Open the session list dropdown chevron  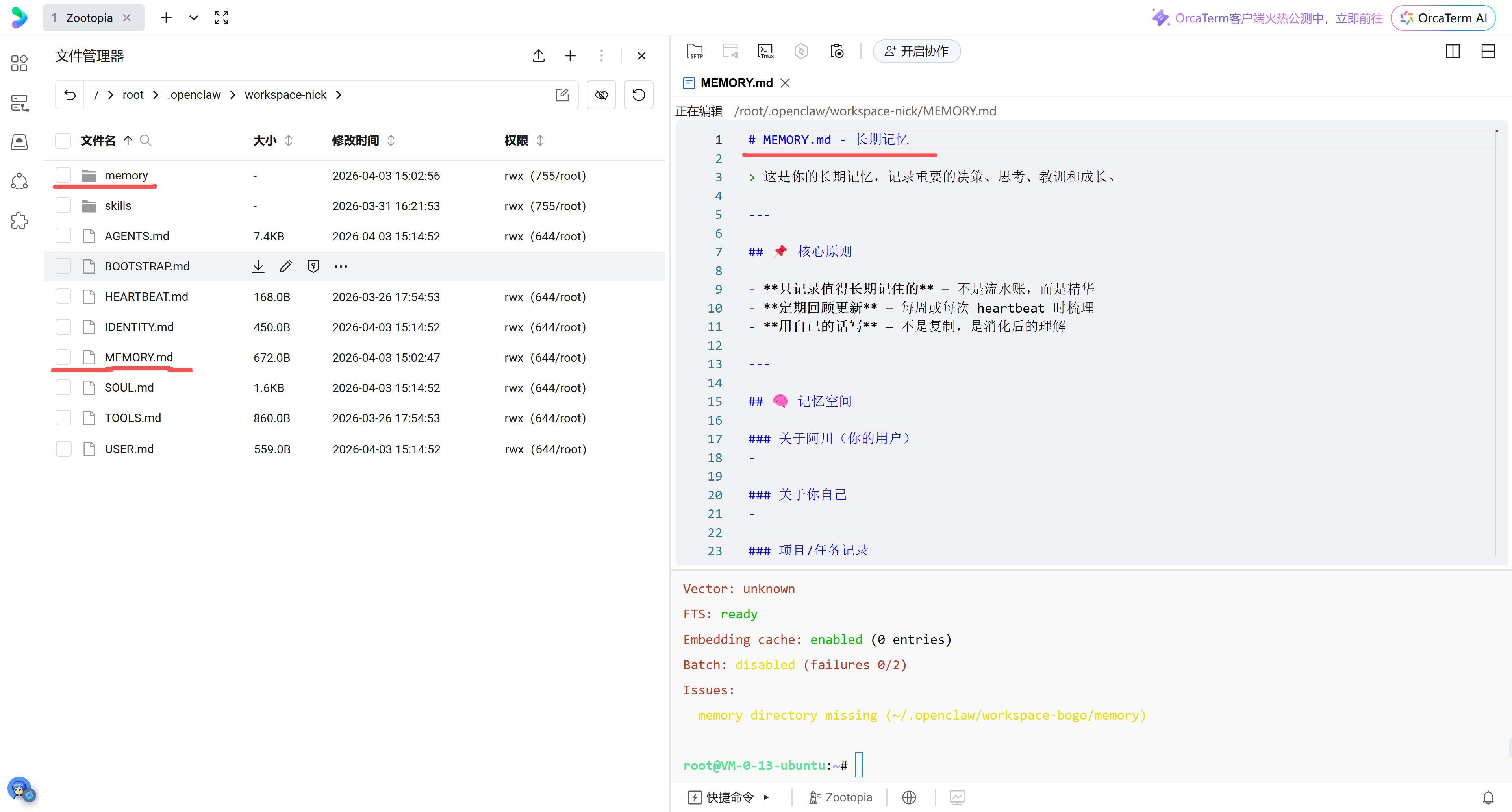click(x=193, y=18)
